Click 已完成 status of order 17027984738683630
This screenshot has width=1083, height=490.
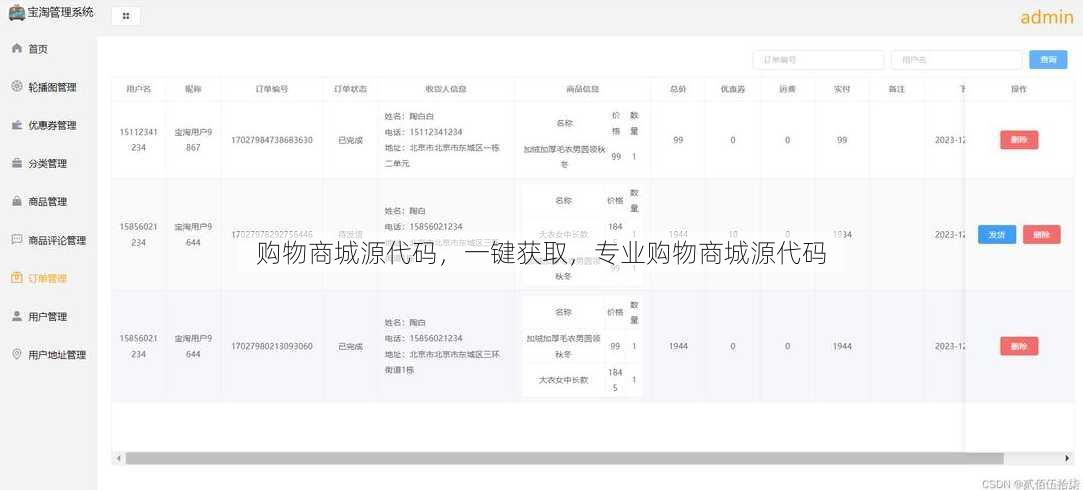coord(350,140)
